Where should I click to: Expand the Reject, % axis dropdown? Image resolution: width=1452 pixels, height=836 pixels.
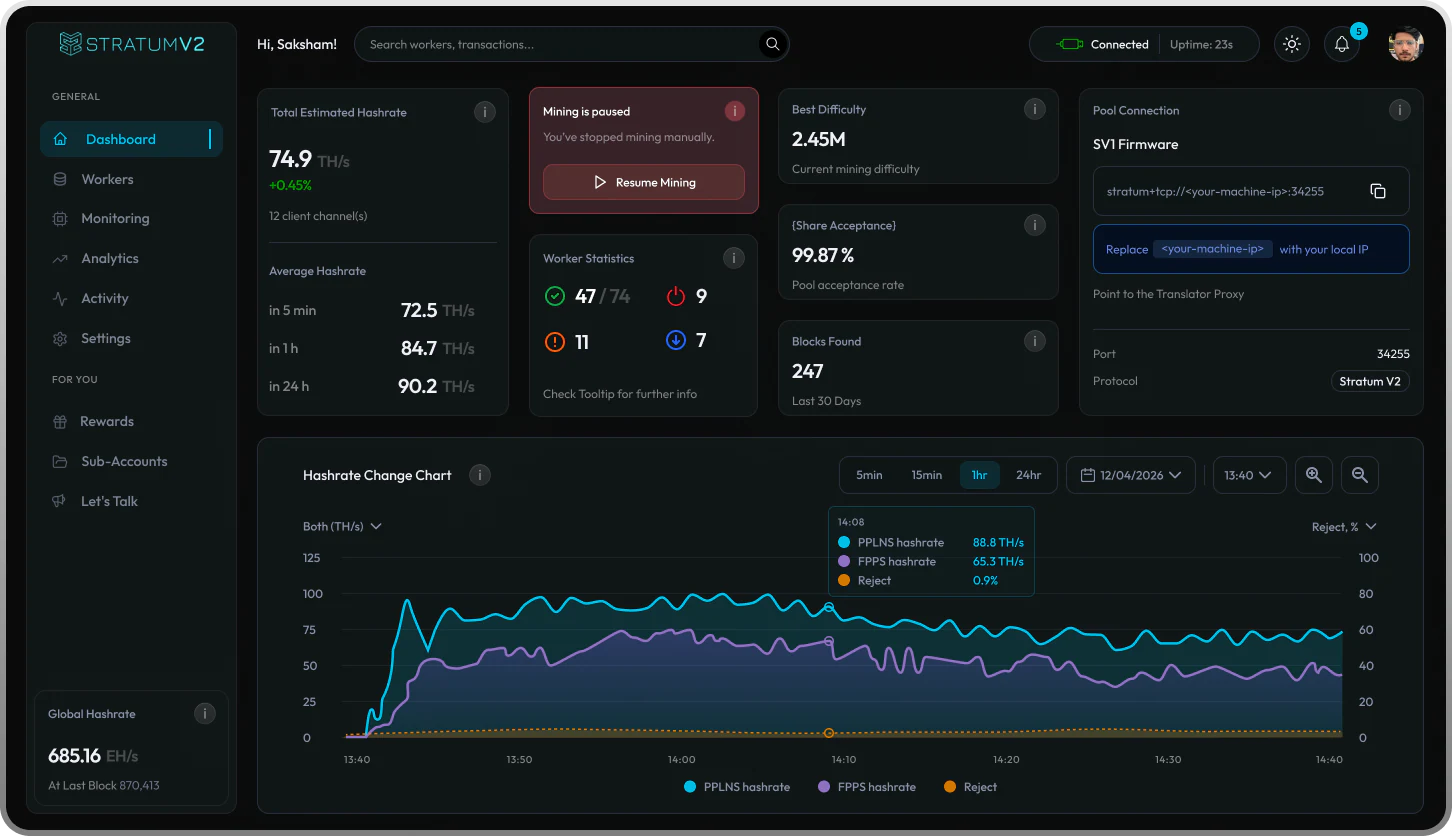[1344, 526]
